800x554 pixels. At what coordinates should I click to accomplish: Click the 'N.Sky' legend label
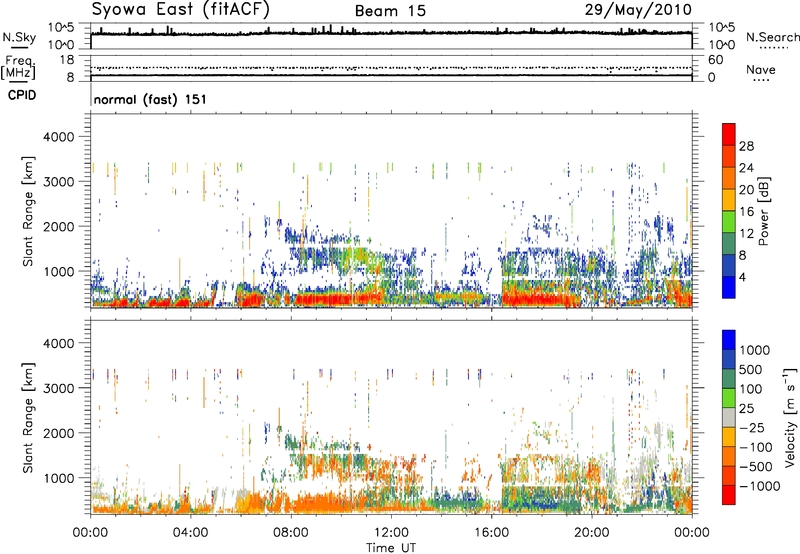click(19, 37)
